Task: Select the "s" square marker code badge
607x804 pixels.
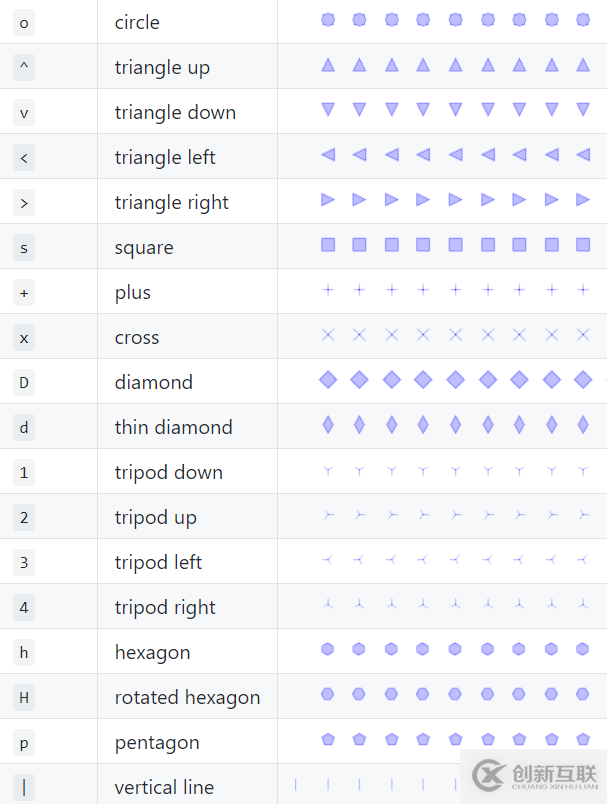Action: pyautogui.click(x=24, y=248)
